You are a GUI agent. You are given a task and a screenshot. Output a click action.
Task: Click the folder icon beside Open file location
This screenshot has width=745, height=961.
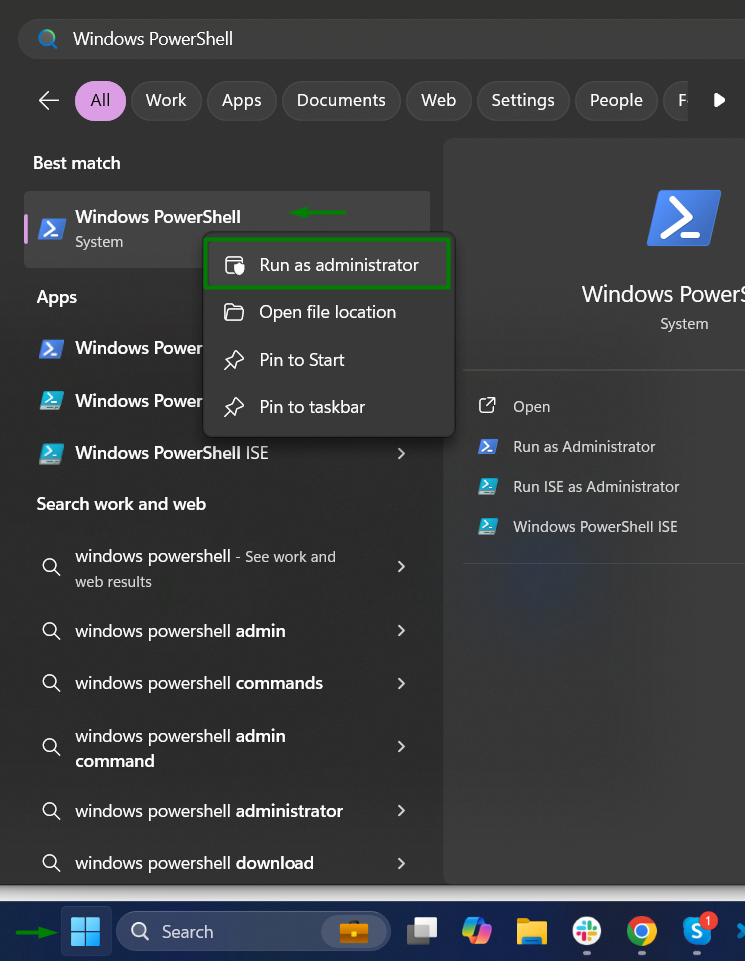[233, 312]
